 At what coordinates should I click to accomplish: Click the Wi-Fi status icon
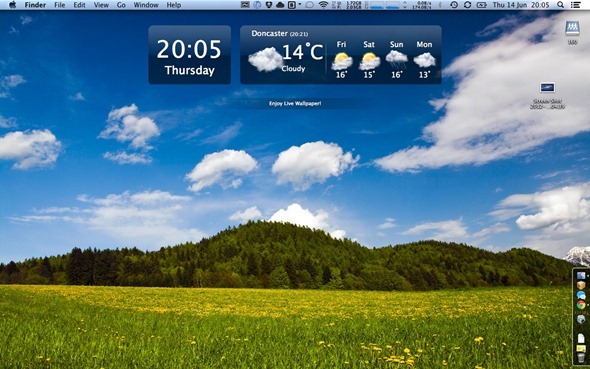pos(323,5)
